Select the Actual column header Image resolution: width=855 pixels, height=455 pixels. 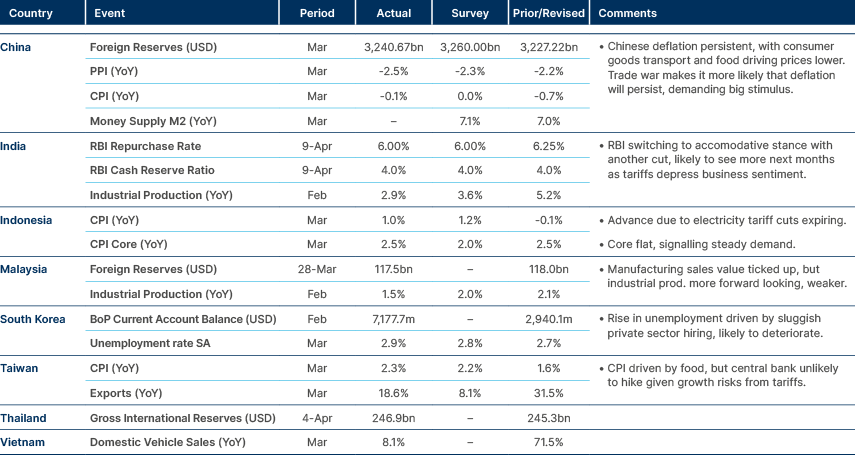394,14
